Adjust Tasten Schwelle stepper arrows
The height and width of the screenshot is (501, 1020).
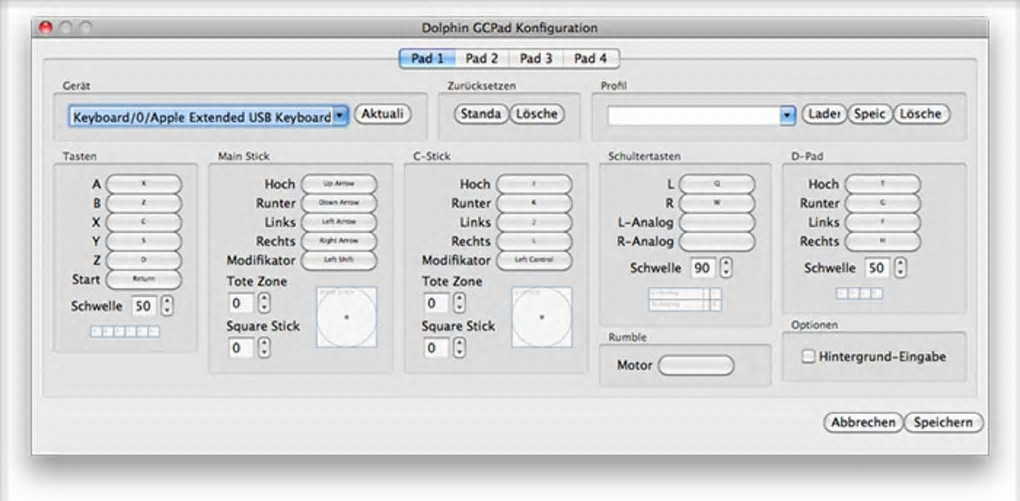[167, 305]
